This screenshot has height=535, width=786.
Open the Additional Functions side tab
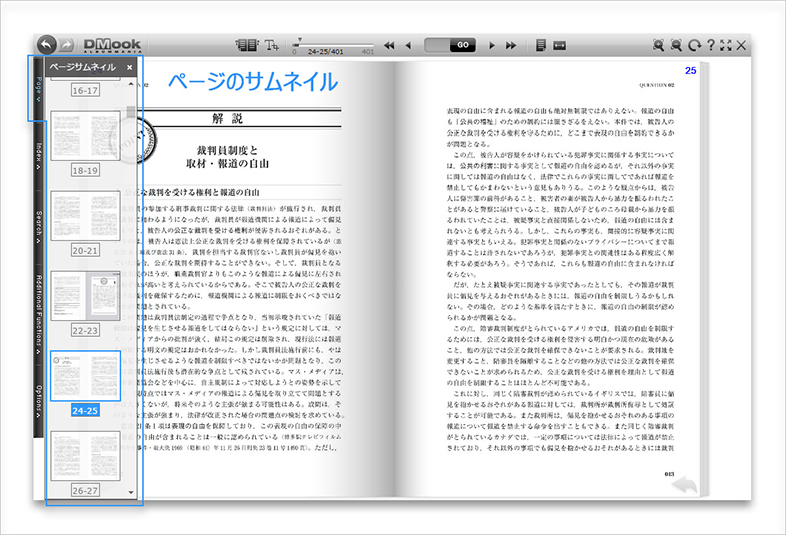[39, 315]
